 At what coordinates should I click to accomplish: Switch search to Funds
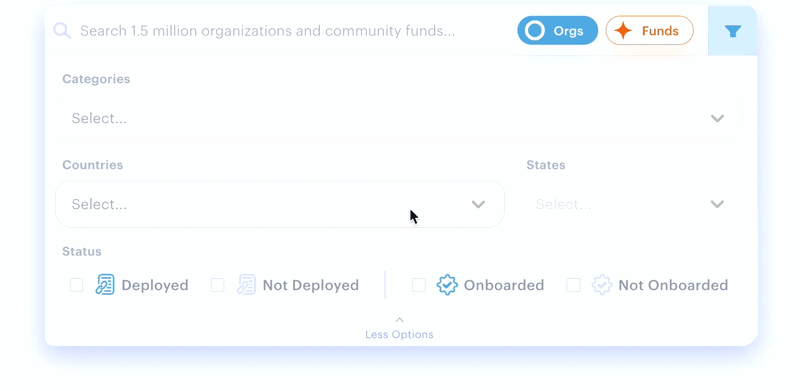coord(649,31)
